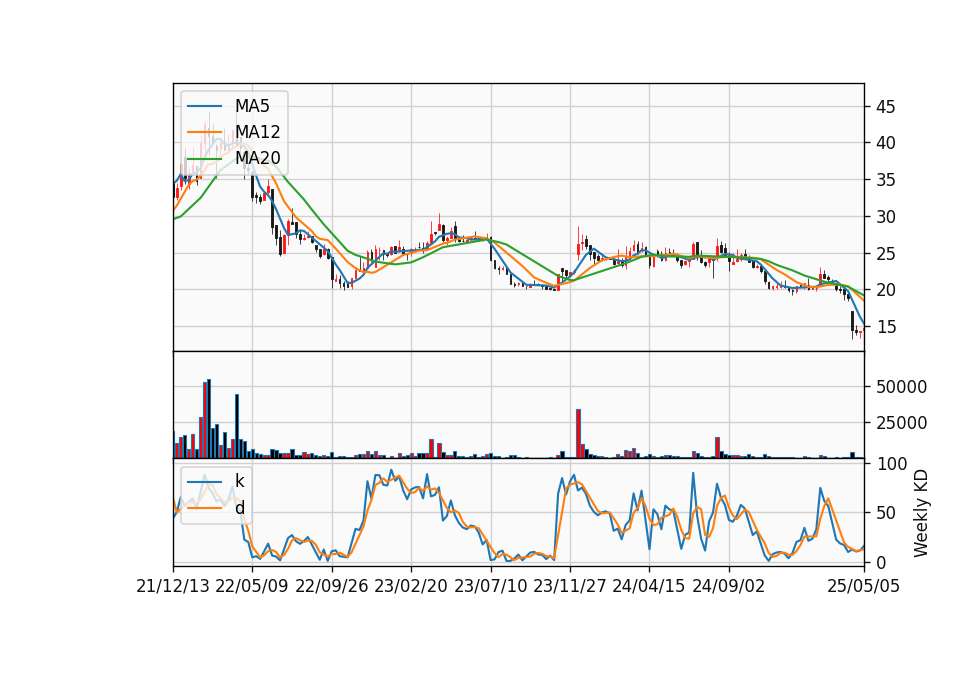
Task: Click the 23/07/10 date tick label
Action: 490,586
